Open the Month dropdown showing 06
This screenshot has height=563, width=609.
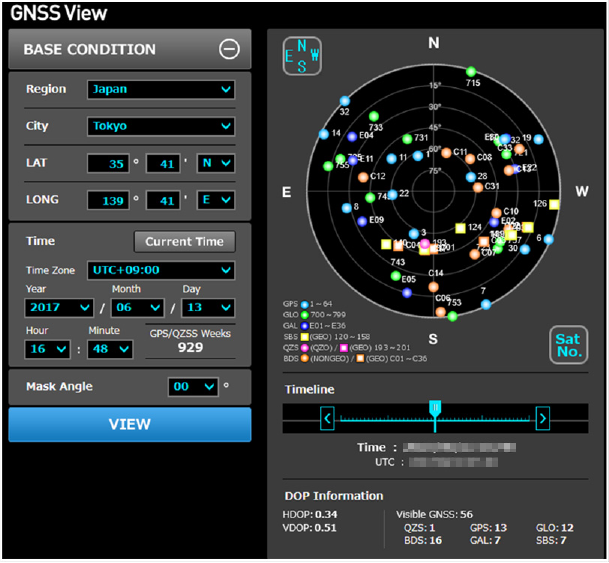(137, 308)
